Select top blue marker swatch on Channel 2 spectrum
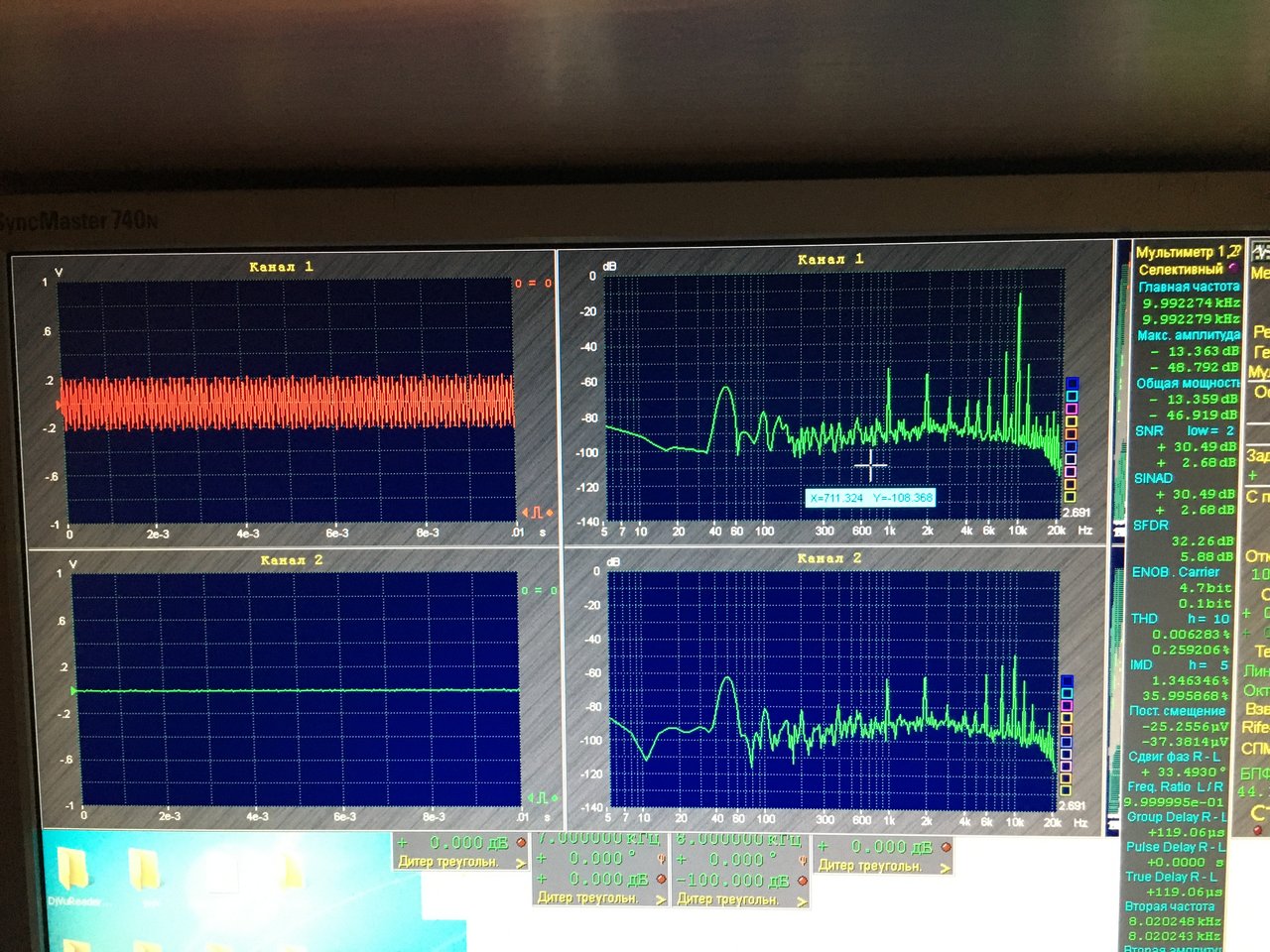Image resolution: width=1270 pixels, height=952 pixels. (x=1068, y=680)
